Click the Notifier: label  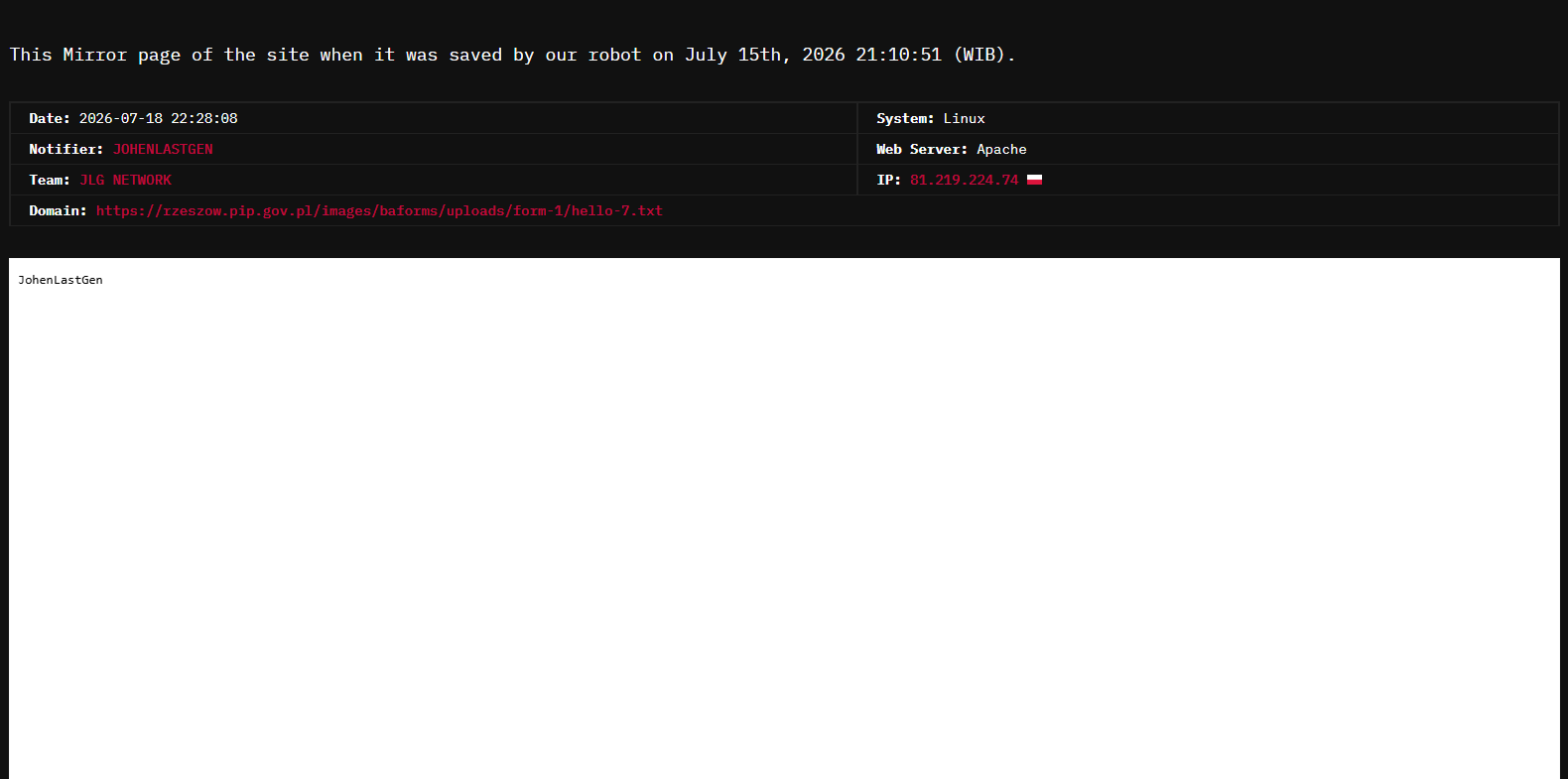(x=65, y=149)
